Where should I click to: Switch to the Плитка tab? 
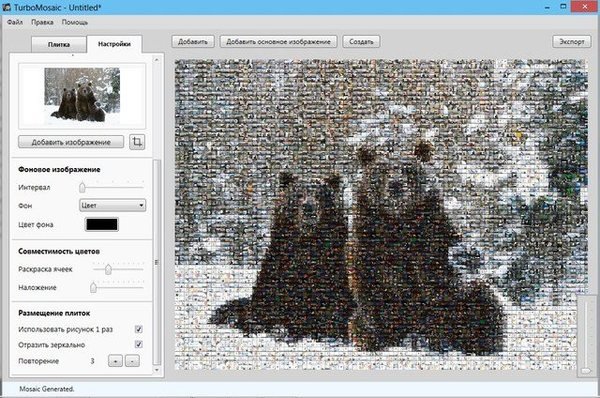pyautogui.click(x=59, y=44)
